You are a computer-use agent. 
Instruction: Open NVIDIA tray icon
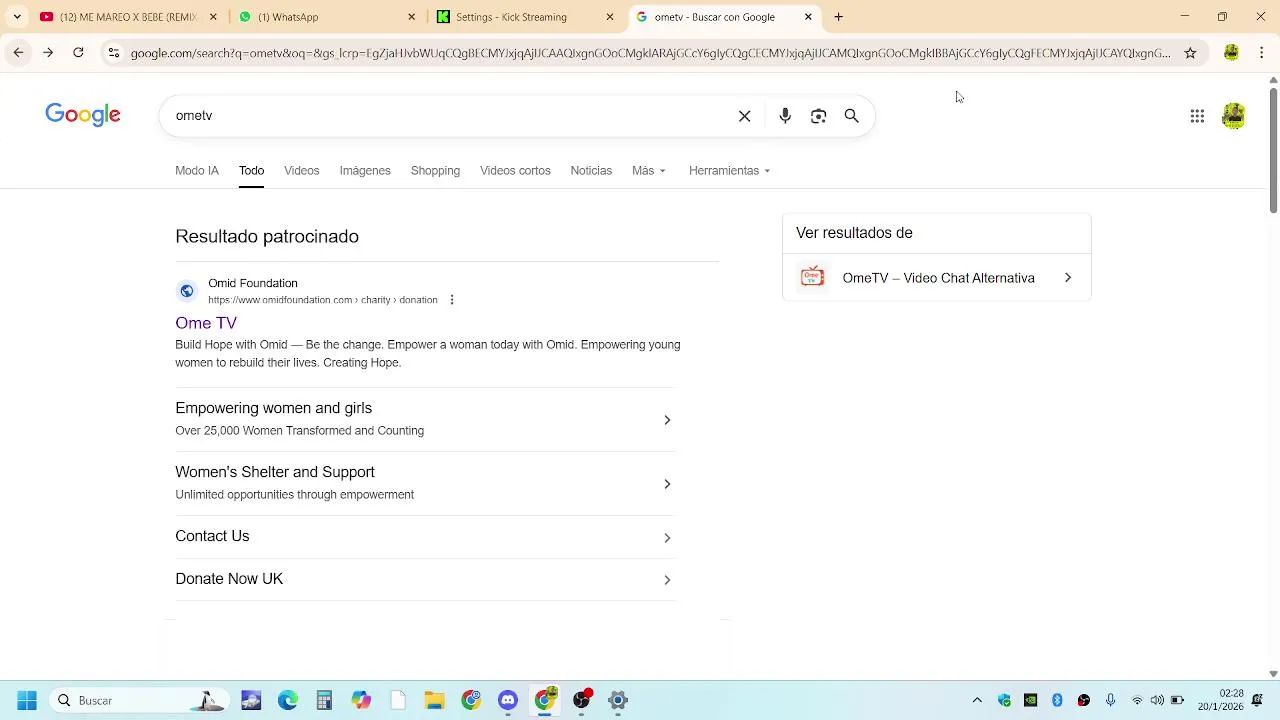[x=1030, y=700]
